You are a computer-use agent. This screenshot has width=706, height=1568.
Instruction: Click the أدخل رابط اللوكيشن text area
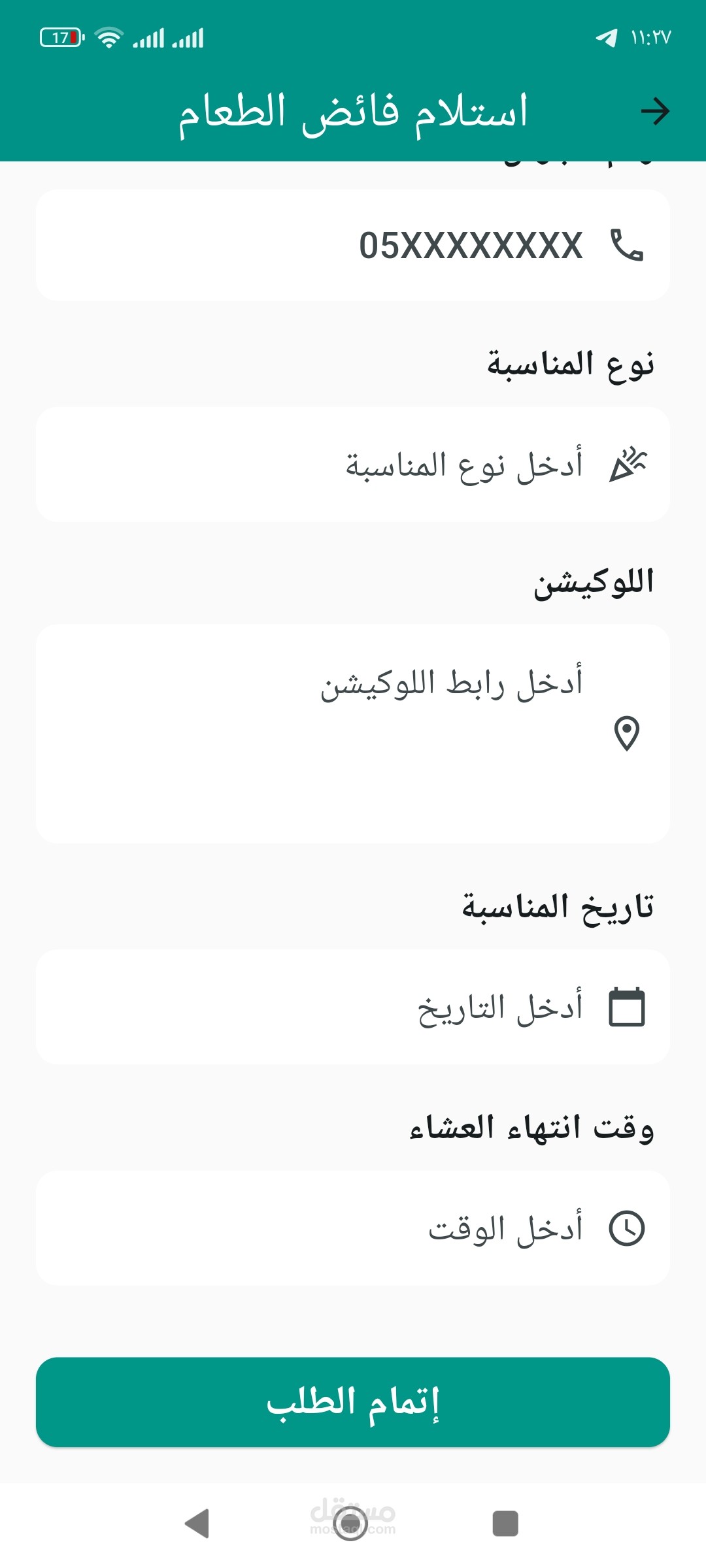pos(353,734)
